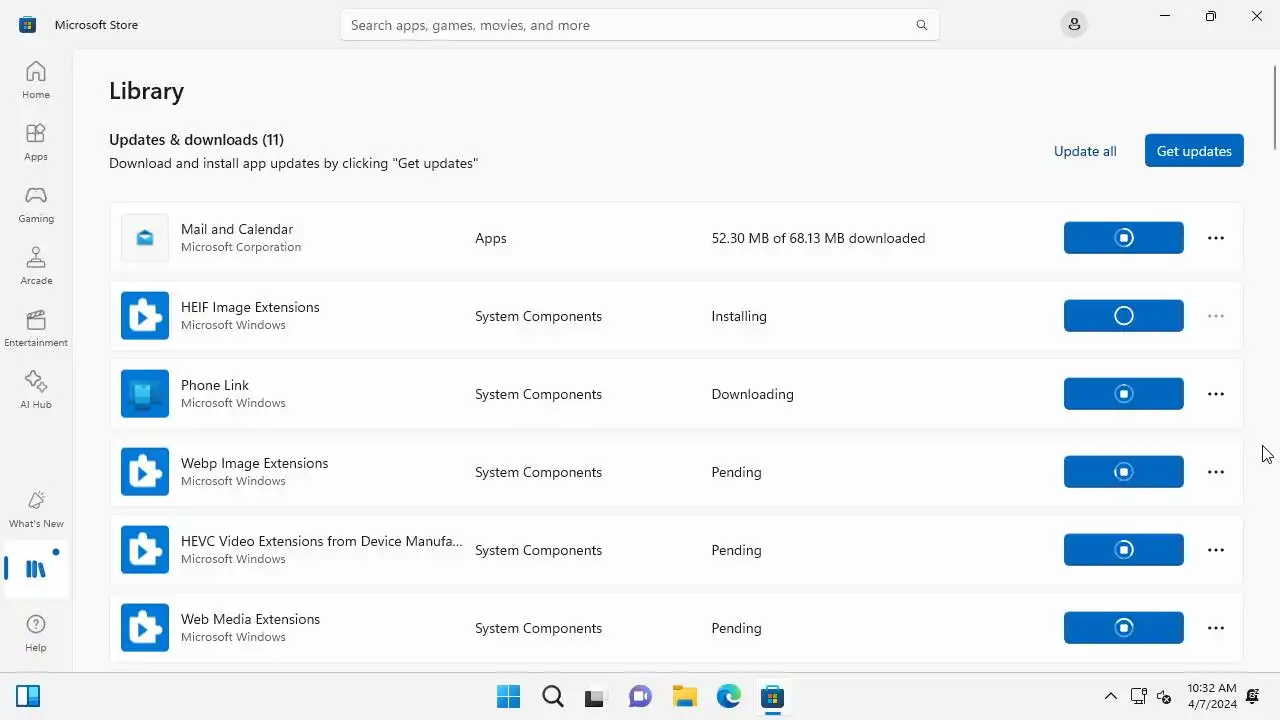Click the Web Media Extensions app icon
This screenshot has height=720, width=1280.
[145, 628]
